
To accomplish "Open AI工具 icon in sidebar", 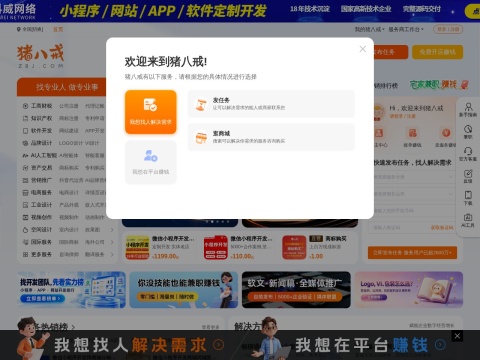I will pos(468,220).
